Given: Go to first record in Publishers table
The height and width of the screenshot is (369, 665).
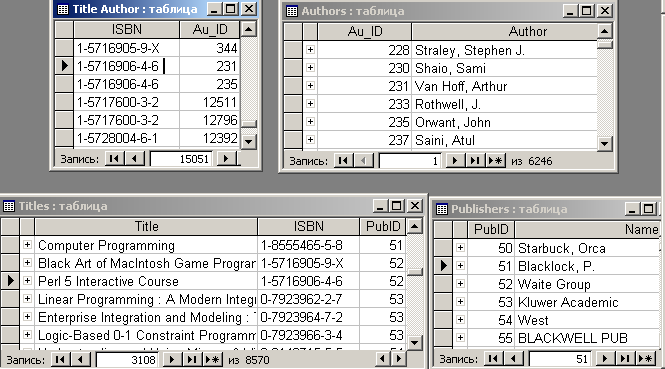Looking at the screenshot, I should pyautogui.click(x=493, y=359).
